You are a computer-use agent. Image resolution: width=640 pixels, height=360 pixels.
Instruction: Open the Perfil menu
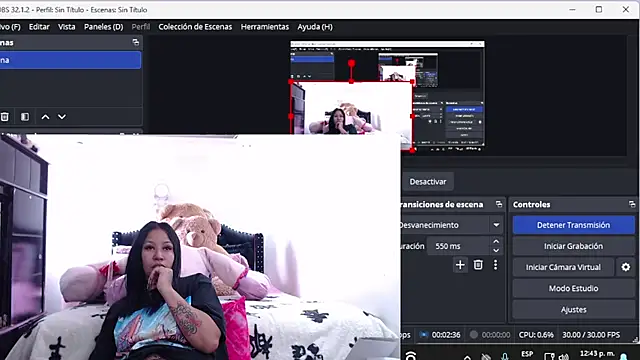coord(141,27)
